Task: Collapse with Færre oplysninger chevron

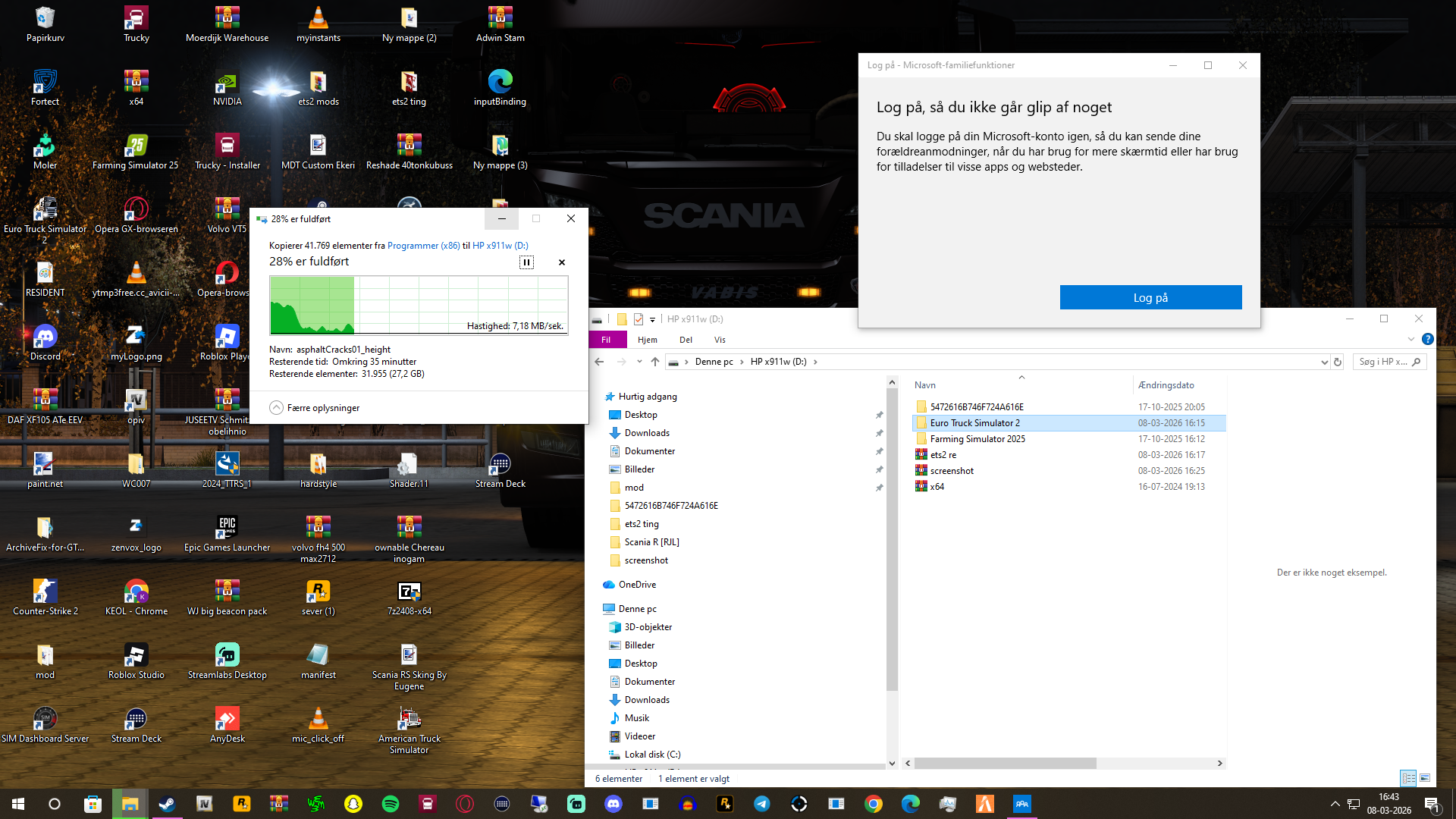Action: (277, 408)
